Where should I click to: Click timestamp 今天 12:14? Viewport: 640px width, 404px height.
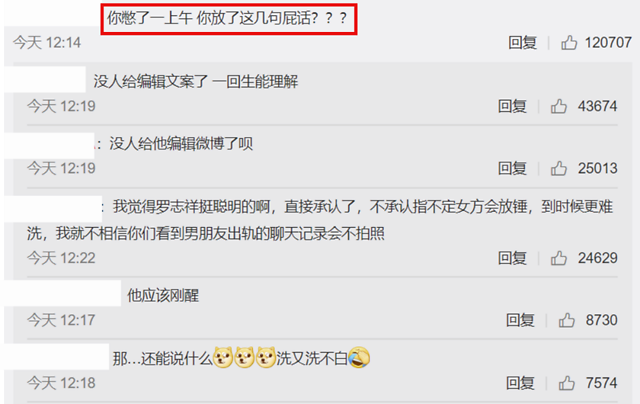pyautogui.click(x=47, y=42)
